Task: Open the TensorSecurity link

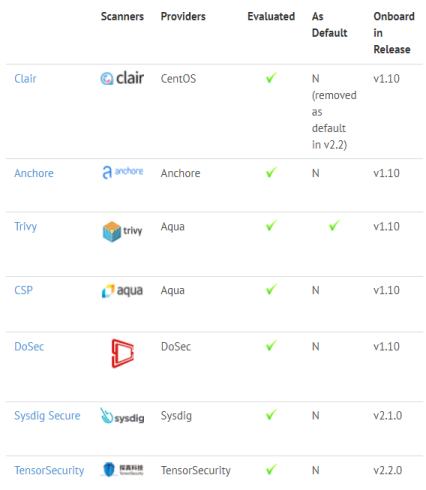Action: pyautogui.click(x=49, y=470)
